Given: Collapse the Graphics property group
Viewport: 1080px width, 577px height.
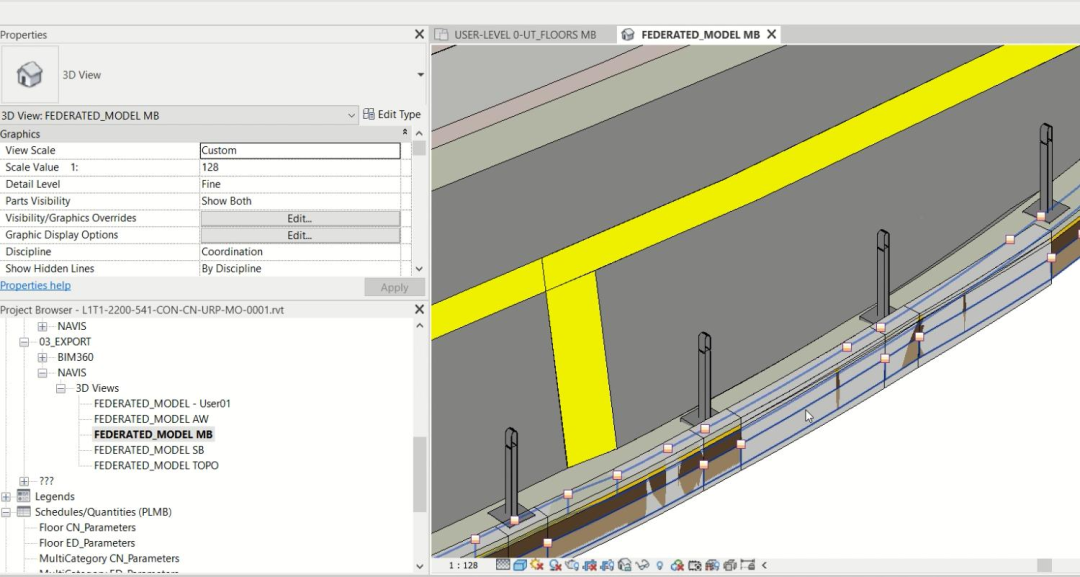Looking at the screenshot, I should point(405,134).
